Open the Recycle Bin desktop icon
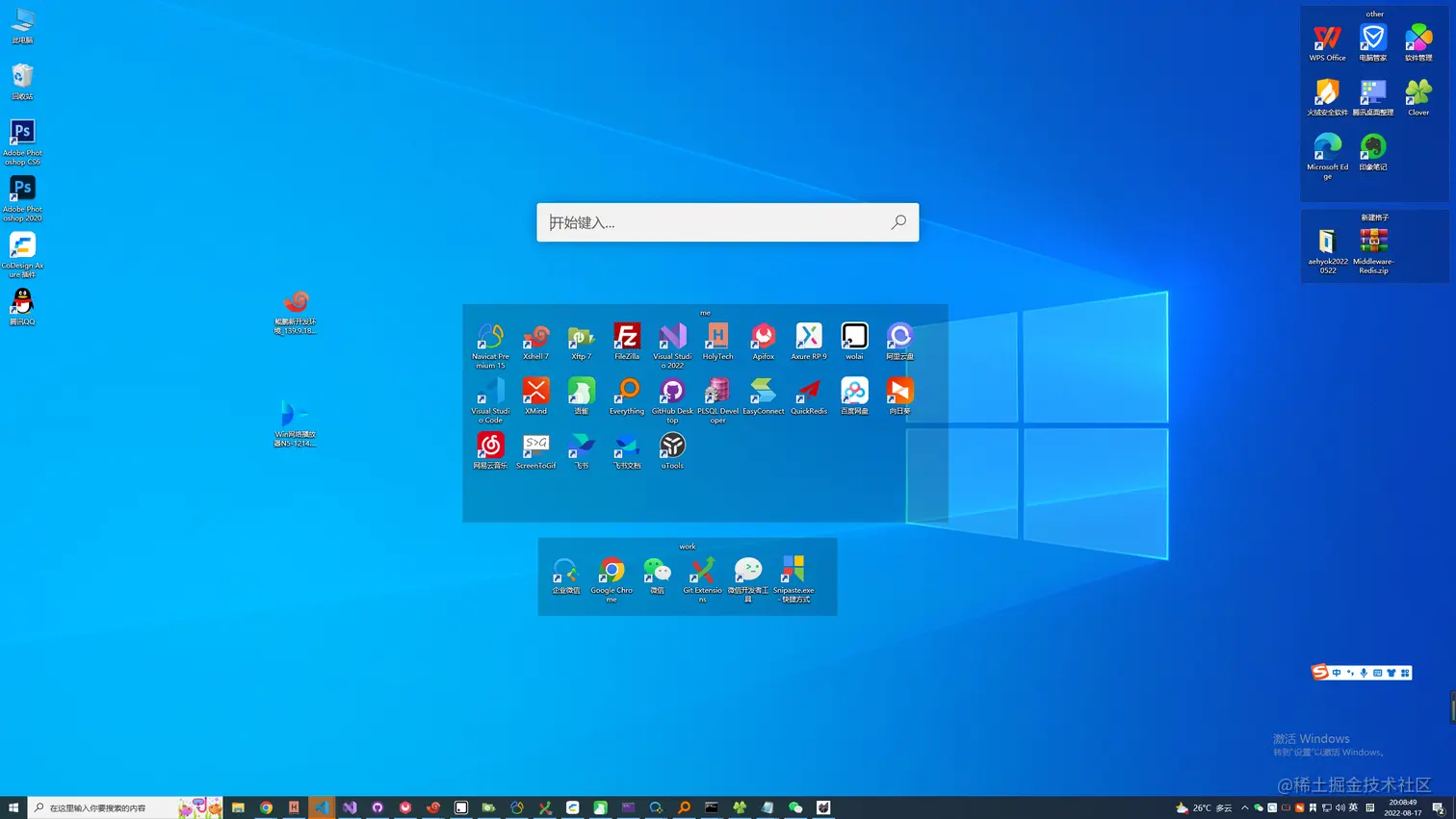Viewport: 1456px width, 819px height. pos(22,81)
